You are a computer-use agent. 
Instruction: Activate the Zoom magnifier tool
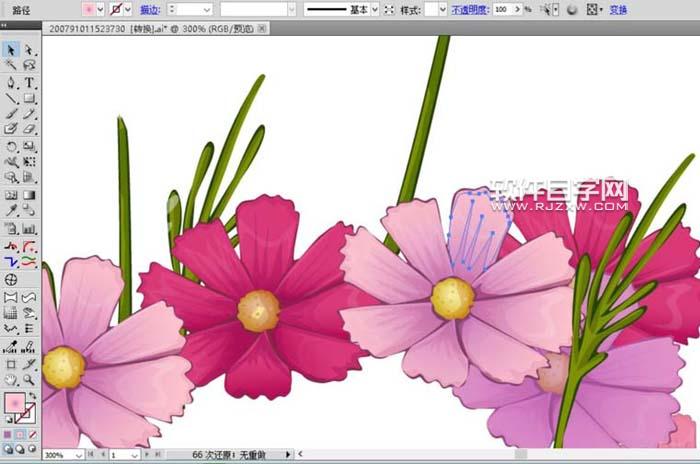pos(29,380)
